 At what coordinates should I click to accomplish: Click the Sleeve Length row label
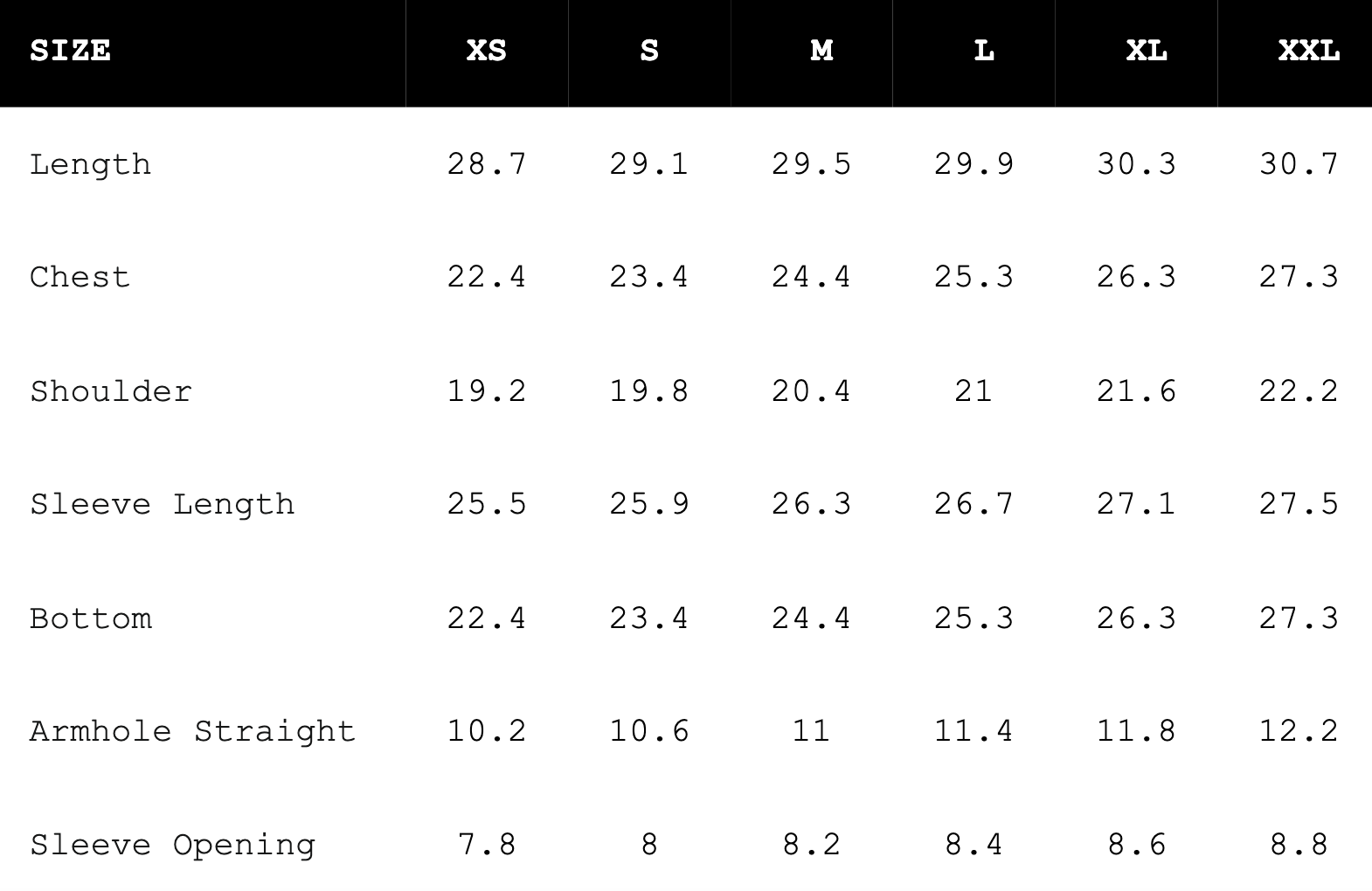[x=163, y=505]
